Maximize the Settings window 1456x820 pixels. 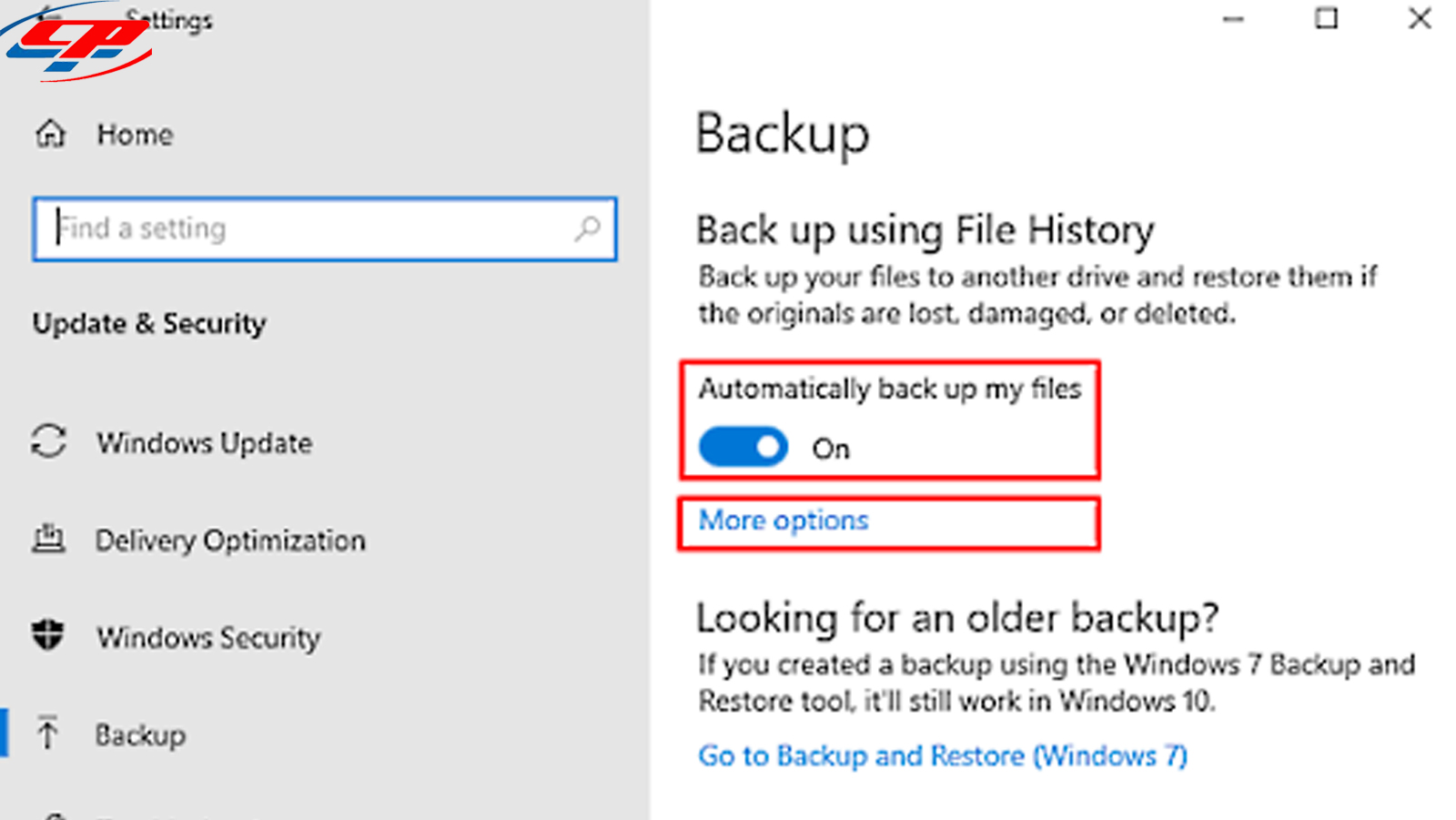click(x=1327, y=19)
